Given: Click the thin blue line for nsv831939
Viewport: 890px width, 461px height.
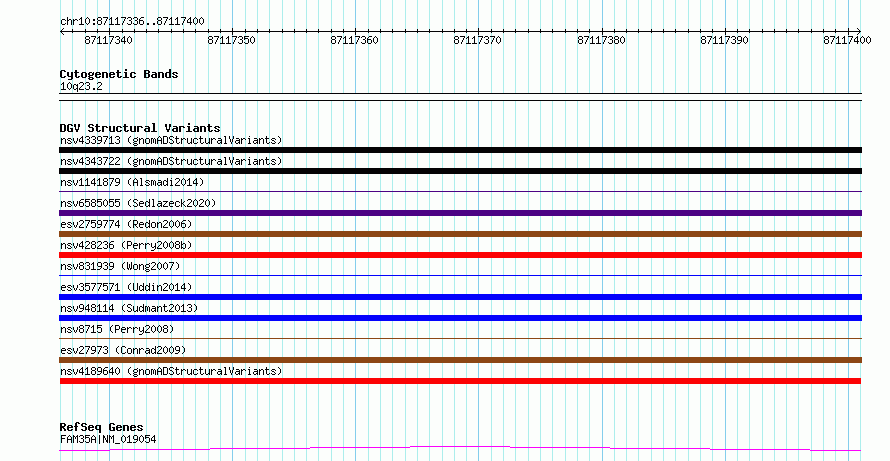Looking at the screenshot, I should [460, 276].
